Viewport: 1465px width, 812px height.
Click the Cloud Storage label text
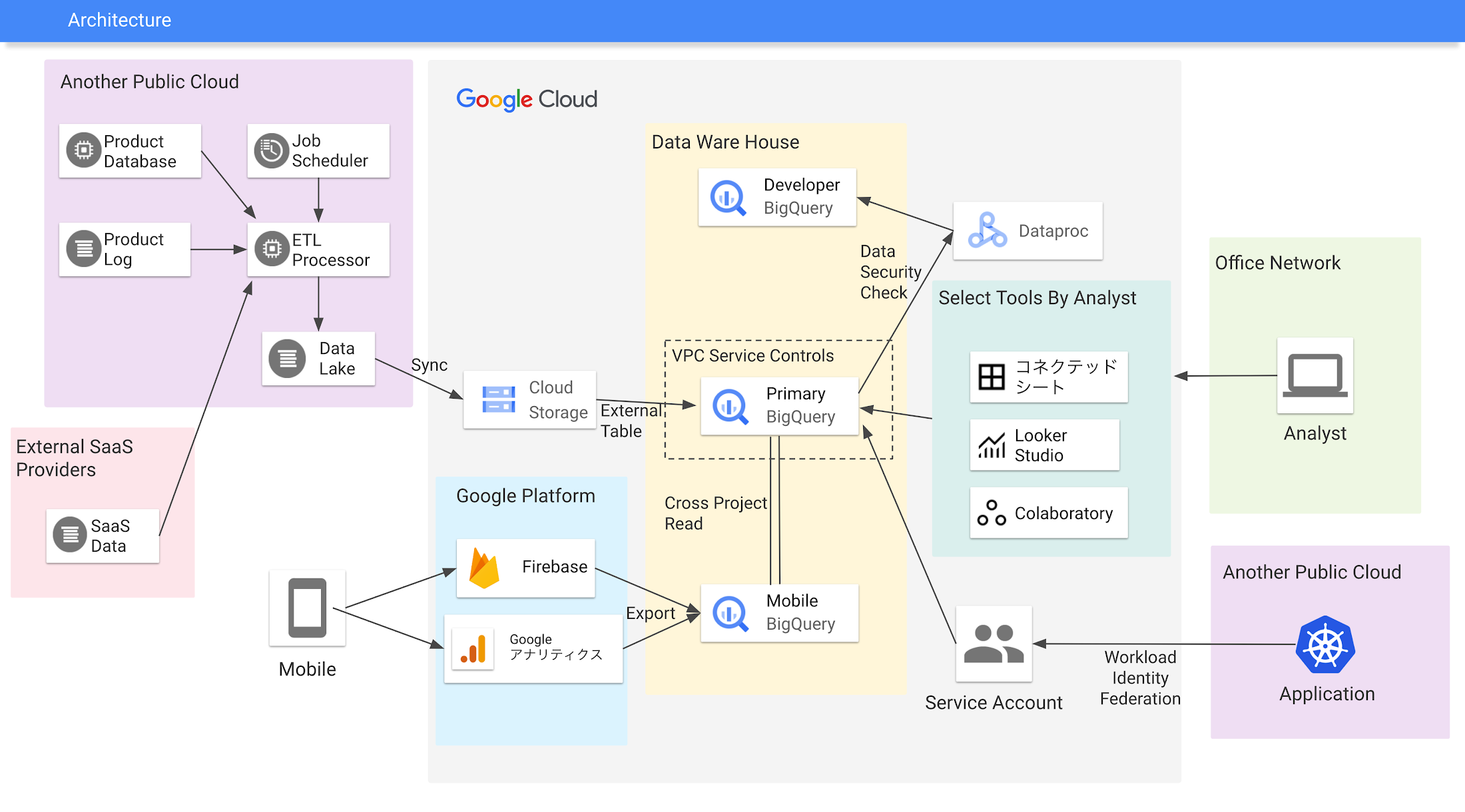[558, 400]
